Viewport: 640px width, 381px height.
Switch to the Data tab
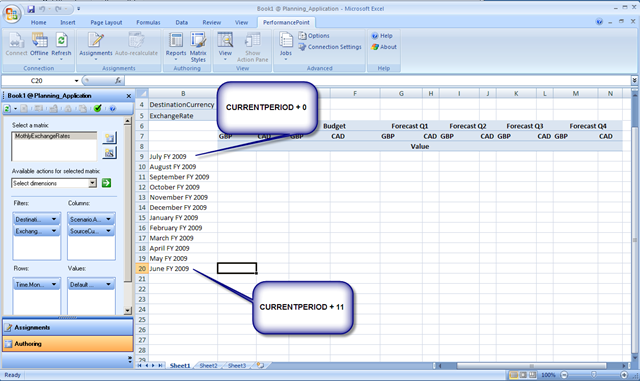(x=182, y=22)
